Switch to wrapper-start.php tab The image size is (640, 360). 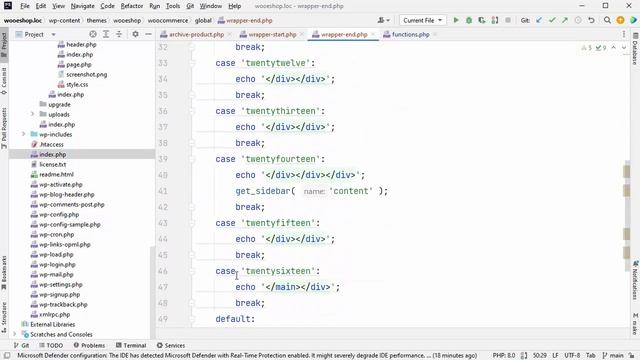click(272, 35)
